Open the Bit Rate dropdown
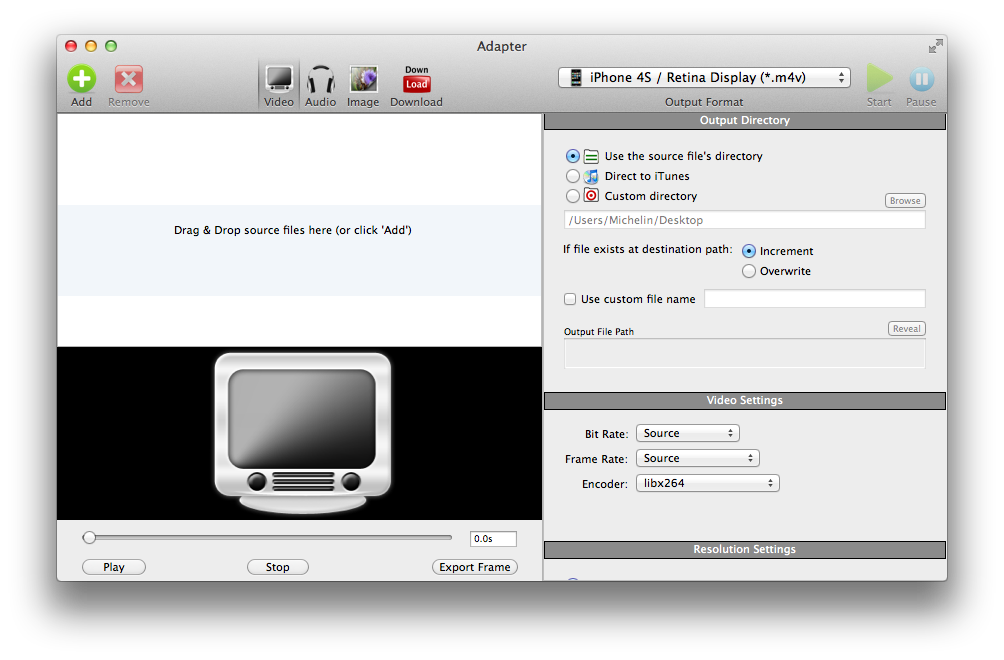This screenshot has height=660, width=1004. (x=688, y=433)
